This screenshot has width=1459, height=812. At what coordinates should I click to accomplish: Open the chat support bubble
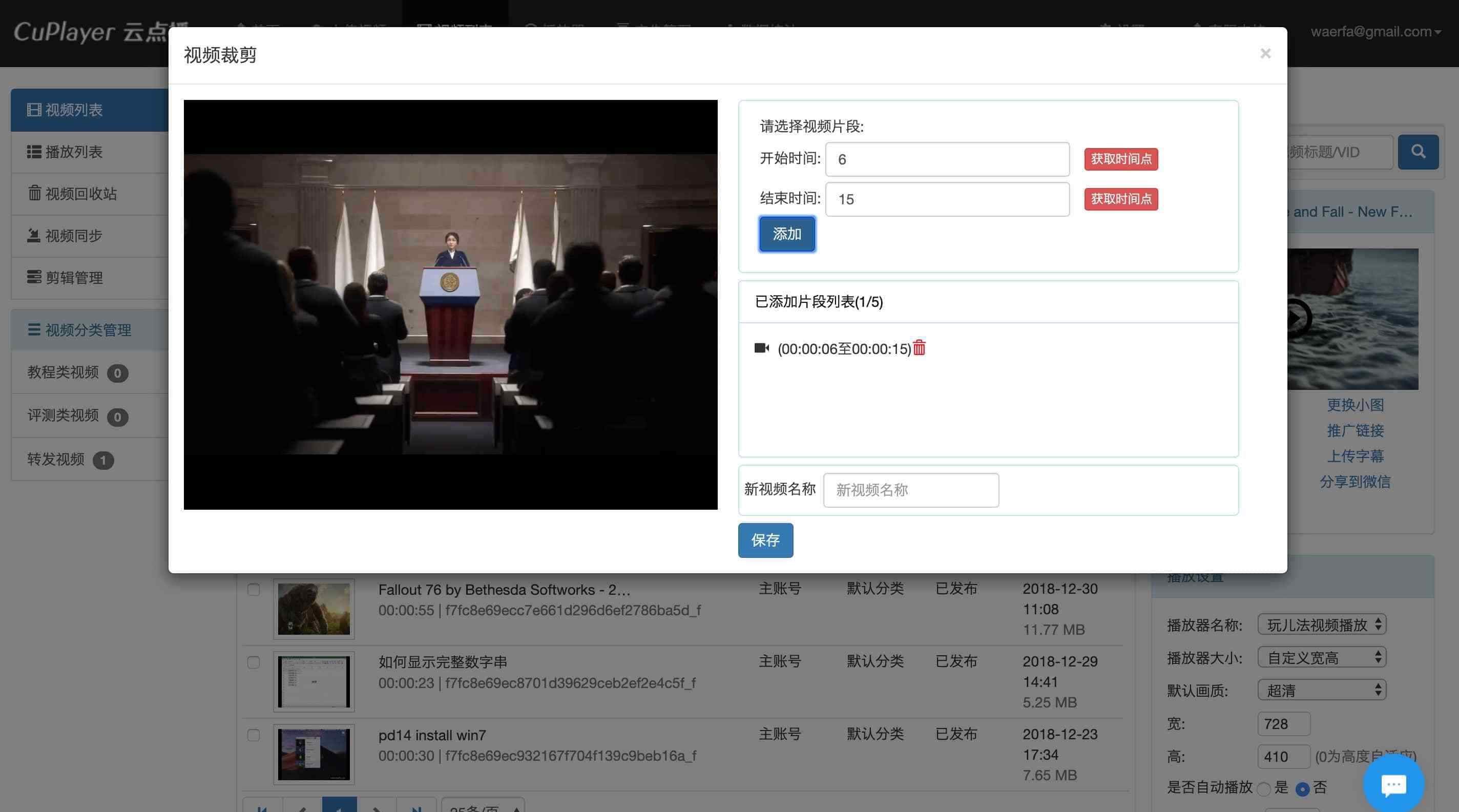[1393, 785]
